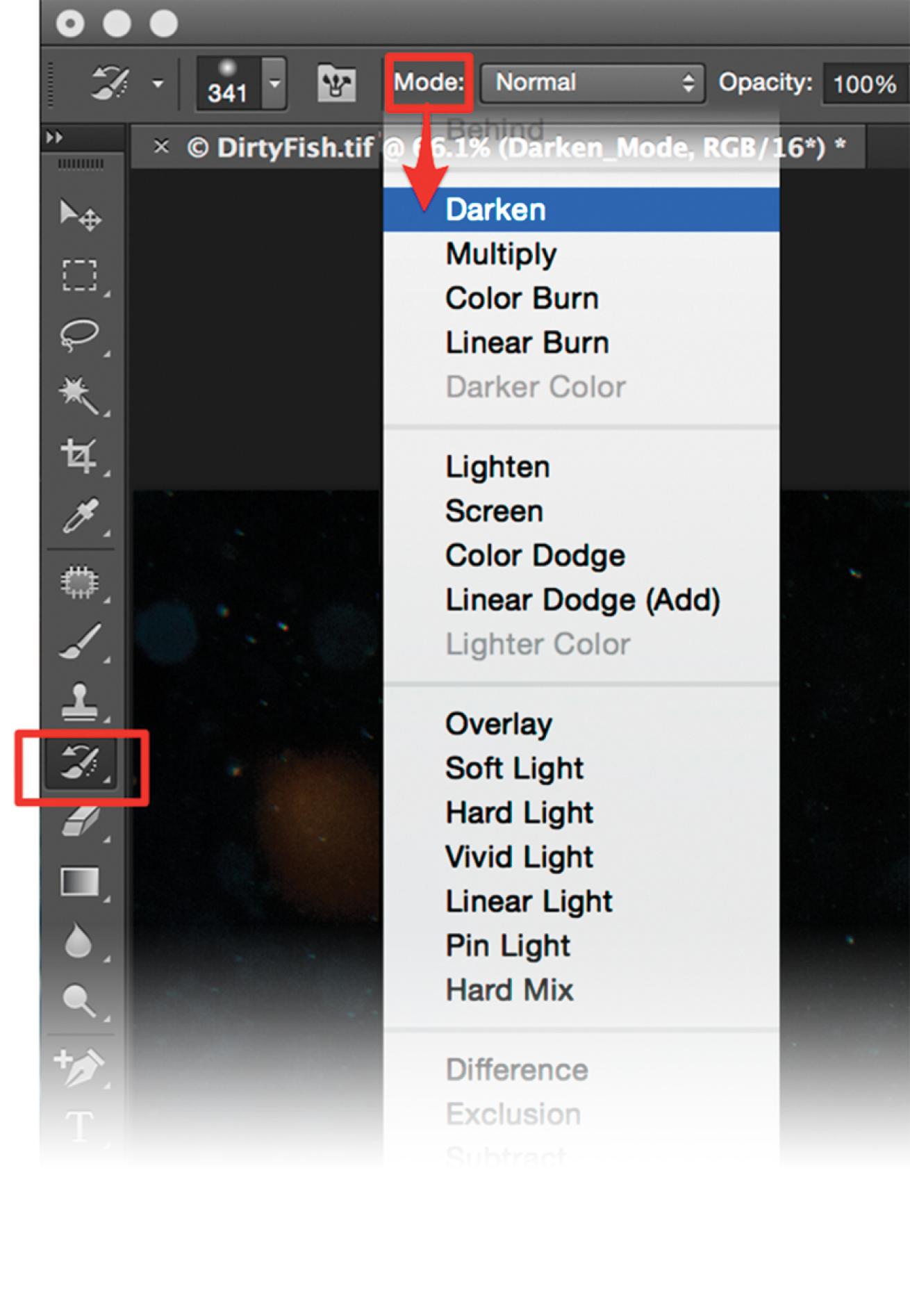Open the tool preset picker arrow
Image resolution: width=910 pixels, height=1316 pixels.
(x=158, y=84)
